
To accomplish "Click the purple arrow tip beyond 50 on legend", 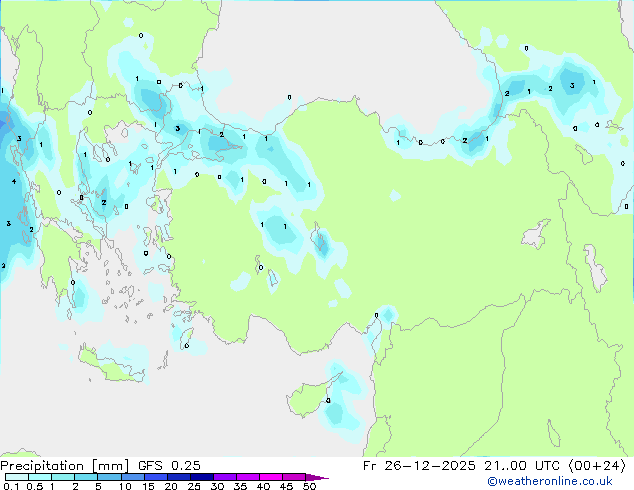I will coord(317,477).
